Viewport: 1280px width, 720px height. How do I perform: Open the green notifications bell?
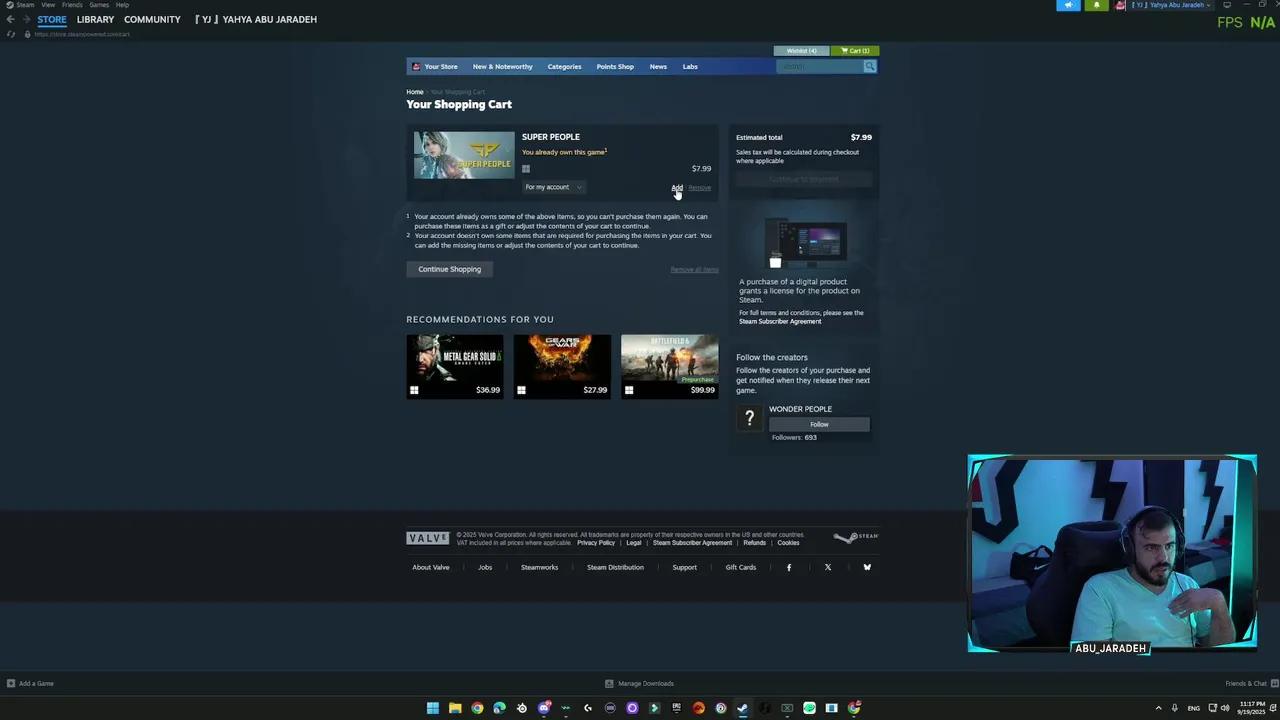click(x=1096, y=5)
